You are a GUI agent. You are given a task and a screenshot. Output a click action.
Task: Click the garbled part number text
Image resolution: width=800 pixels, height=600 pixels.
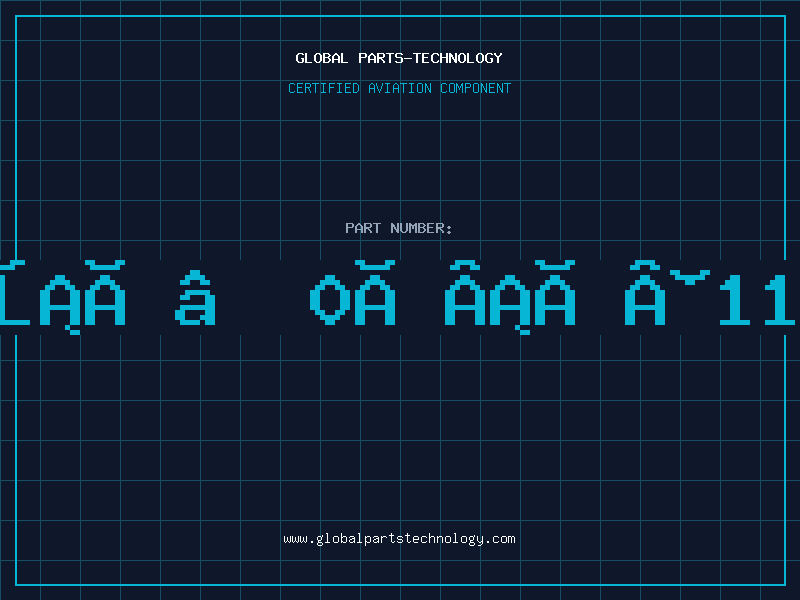pos(398,297)
